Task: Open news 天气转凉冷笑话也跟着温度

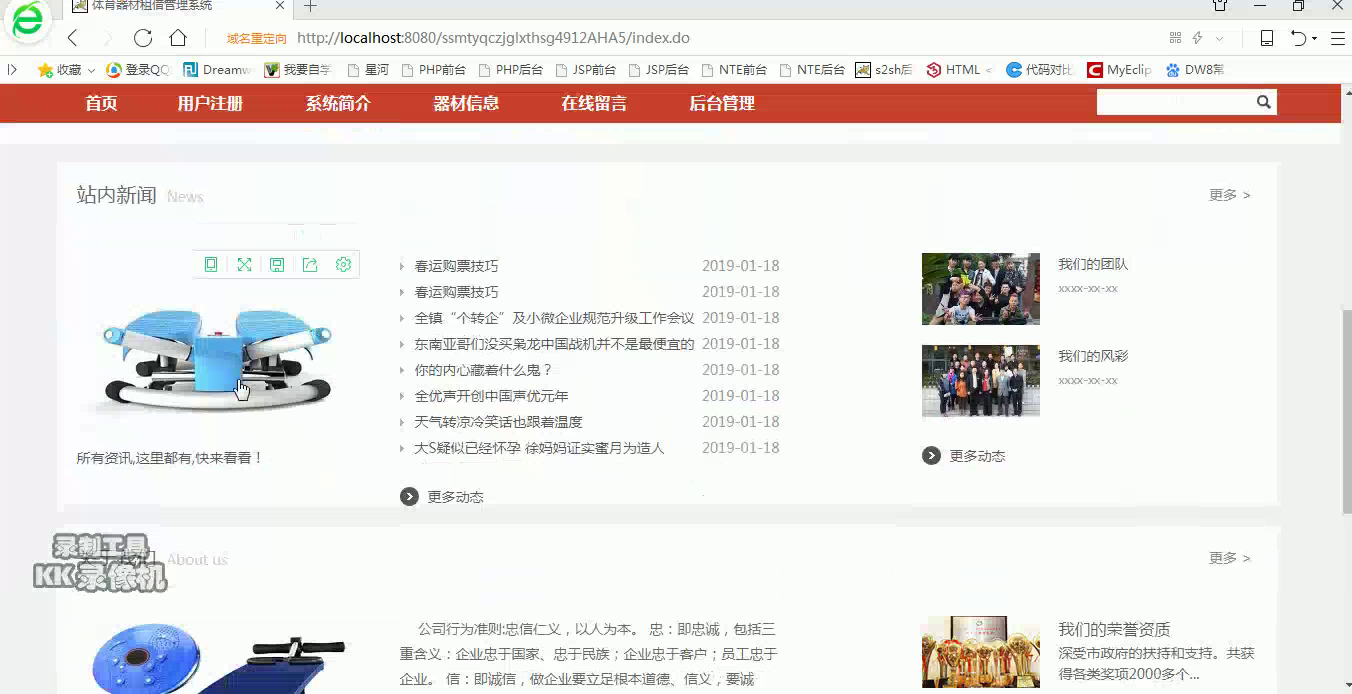Action: (498, 422)
